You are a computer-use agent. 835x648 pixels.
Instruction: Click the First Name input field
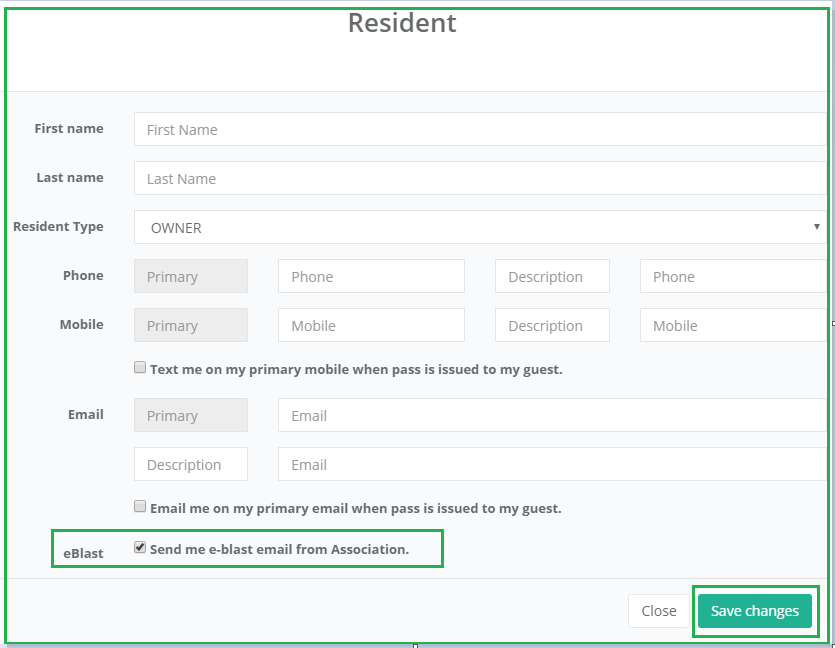coord(480,129)
